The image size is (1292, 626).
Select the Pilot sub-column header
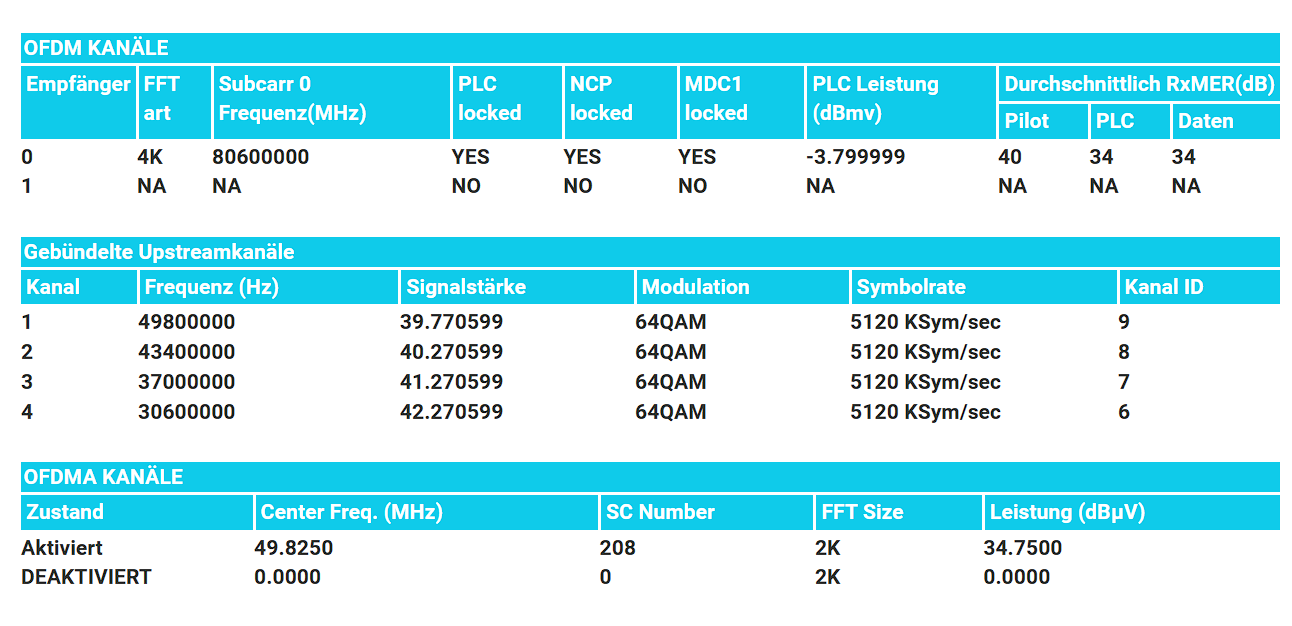tap(1027, 121)
